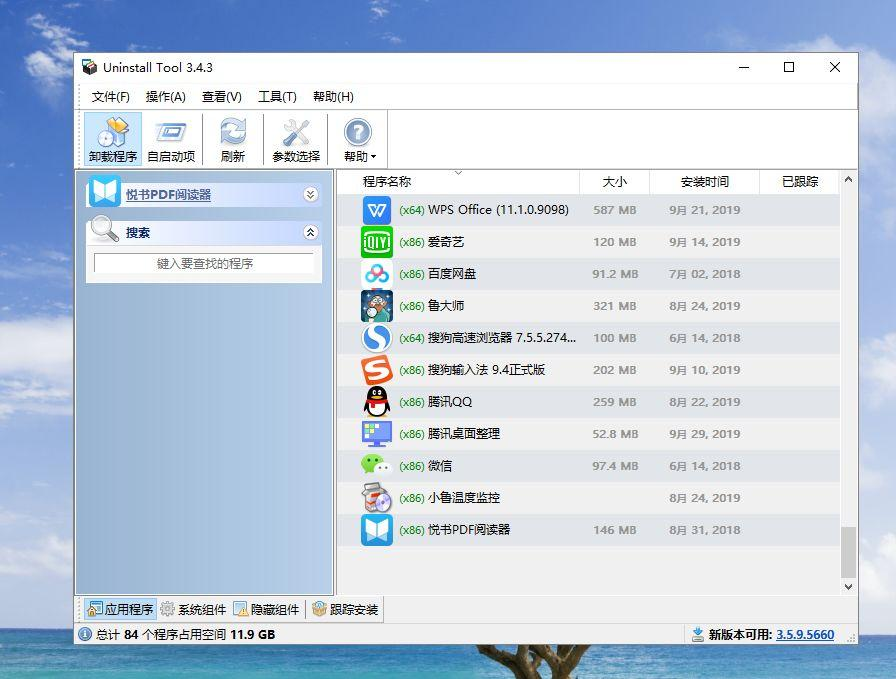Click the program list scrollbar thumb
Screen dimensions: 896x679
point(848,552)
